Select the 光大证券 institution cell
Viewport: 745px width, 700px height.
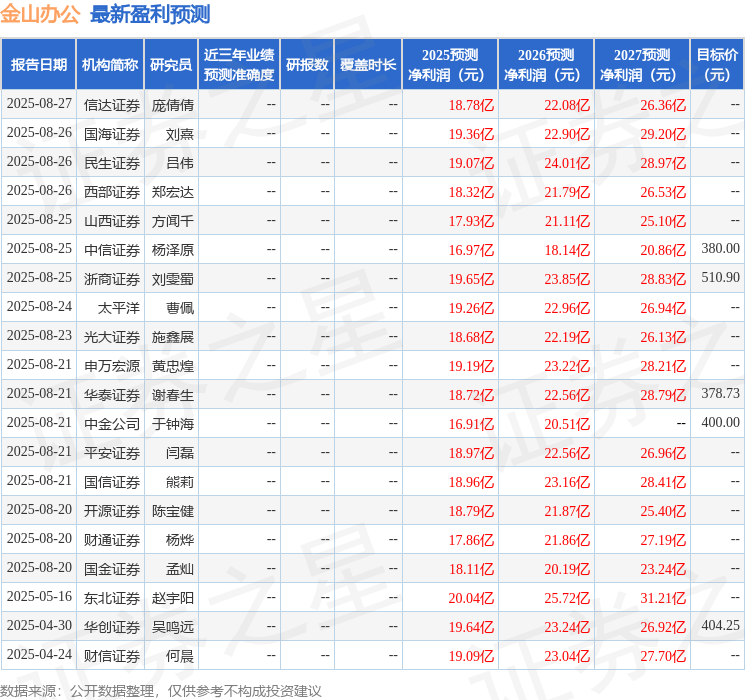pyautogui.click(x=112, y=337)
